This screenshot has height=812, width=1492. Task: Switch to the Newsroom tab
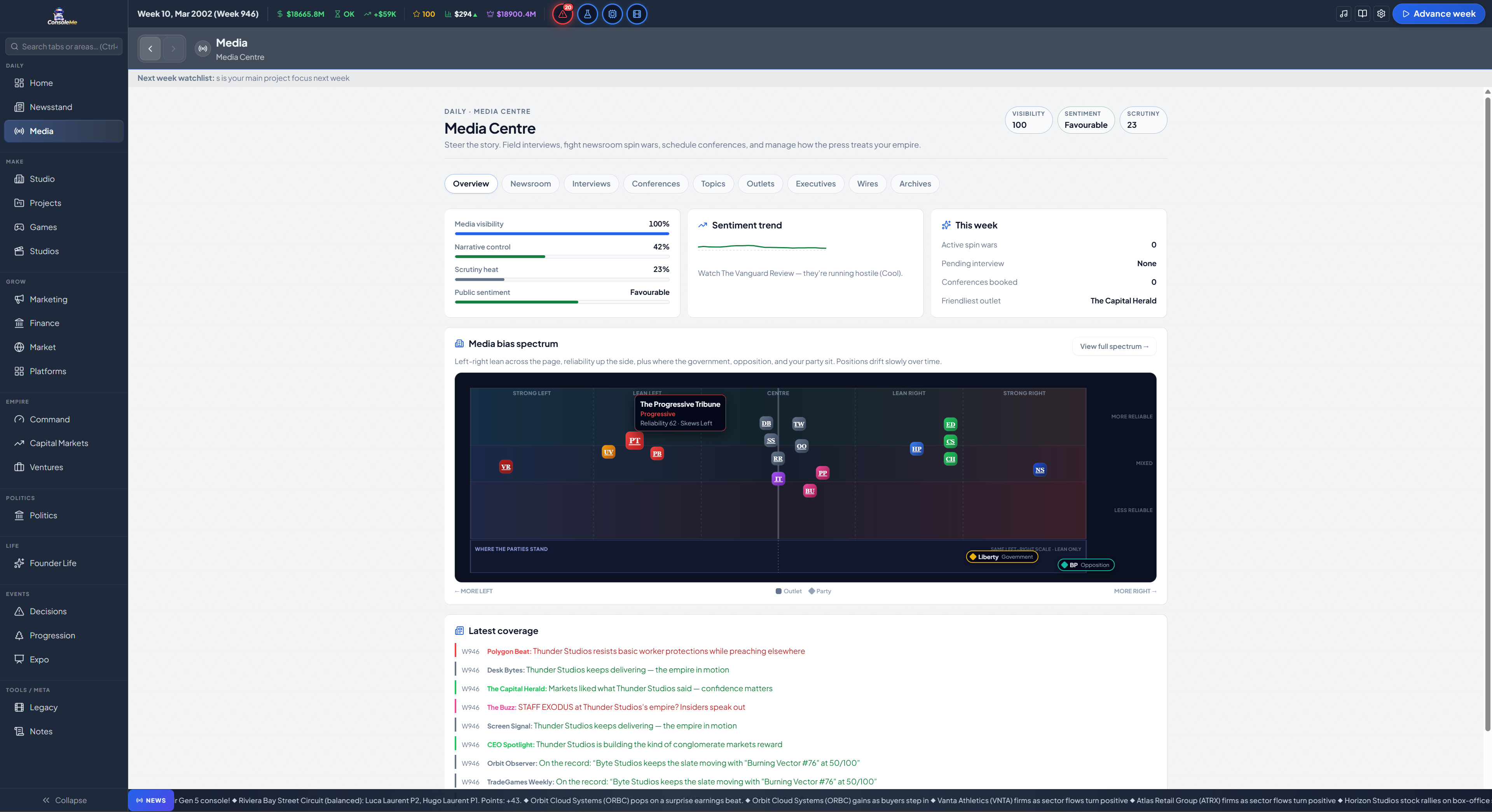click(530, 184)
